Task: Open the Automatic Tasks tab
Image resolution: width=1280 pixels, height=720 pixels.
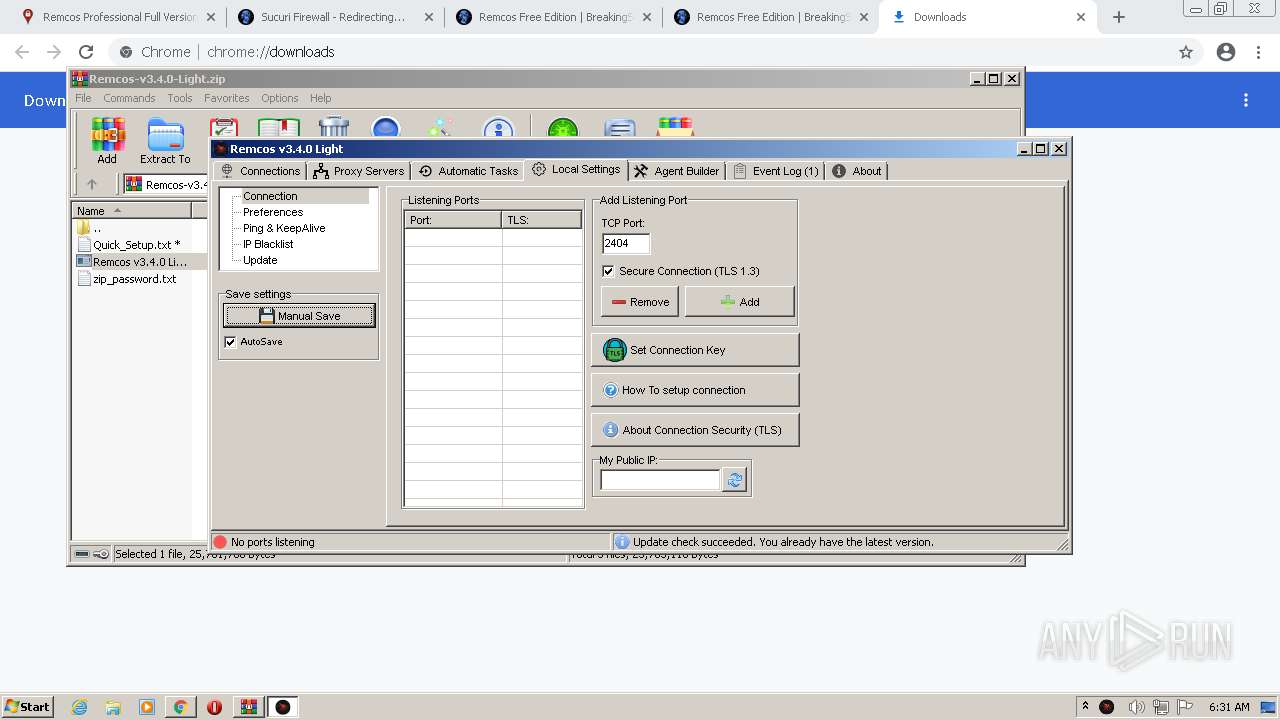Action: (468, 171)
